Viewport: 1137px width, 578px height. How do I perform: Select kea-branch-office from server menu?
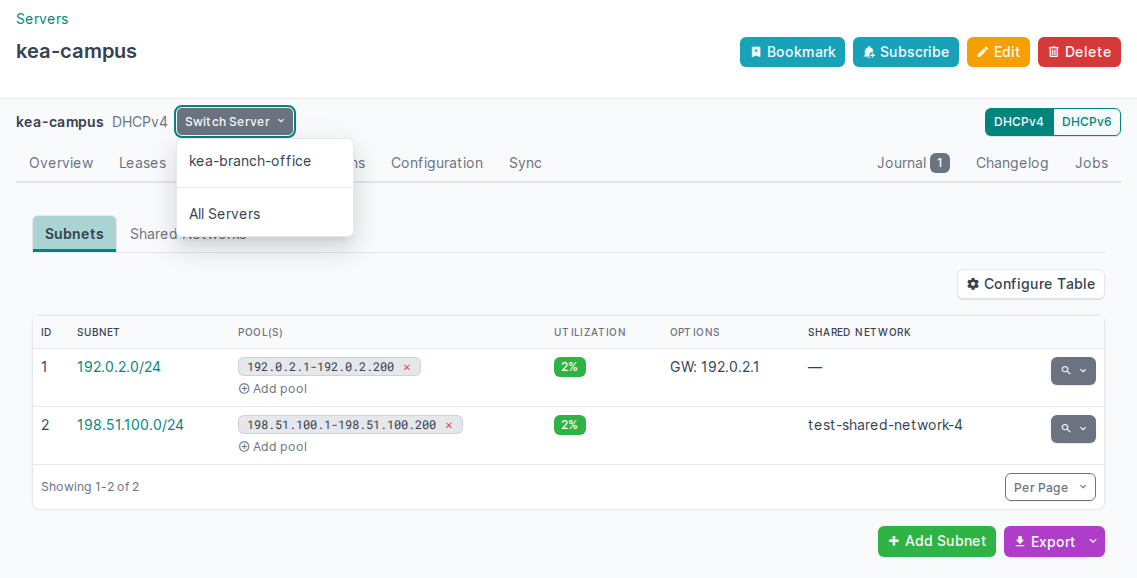pos(265,161)
